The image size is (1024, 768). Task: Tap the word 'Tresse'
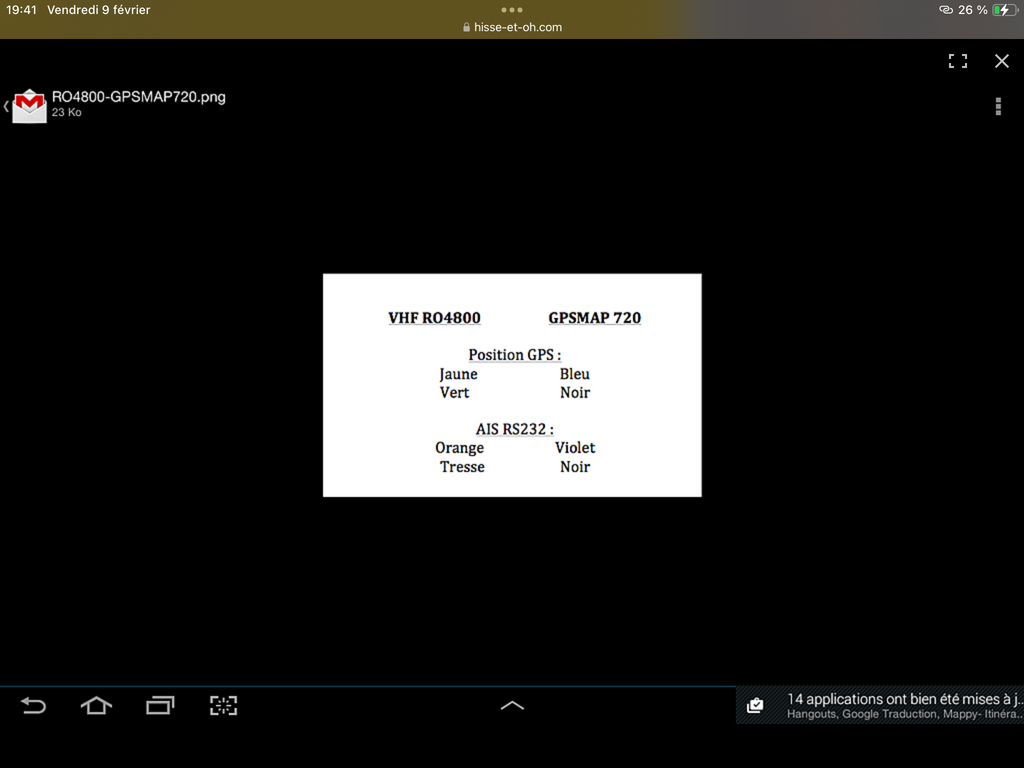click(462, 467)
